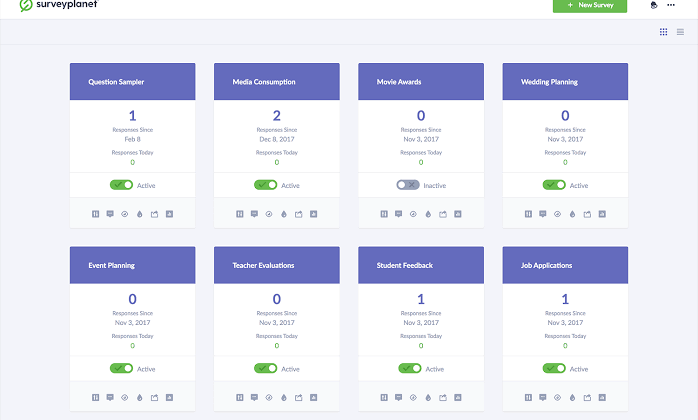Screen dimensions: 698x420
Task: Click eye preview icon on Question Sampler
Action: (125, 214)
